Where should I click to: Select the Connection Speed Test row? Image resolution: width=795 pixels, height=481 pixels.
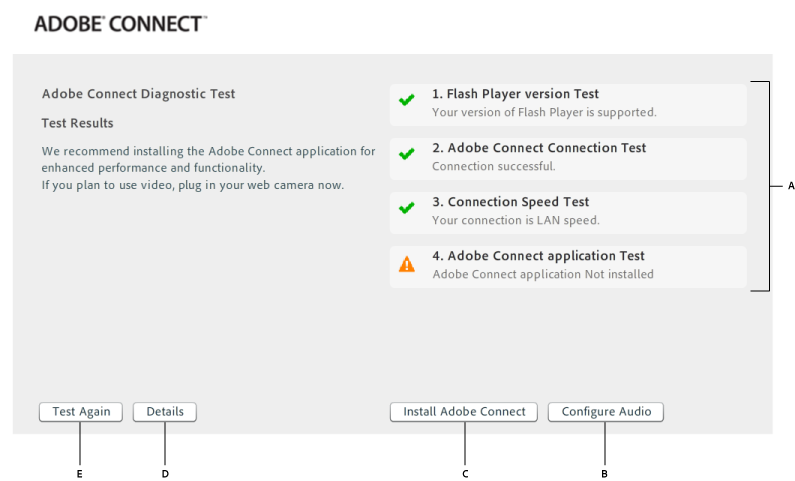point(568,213)
